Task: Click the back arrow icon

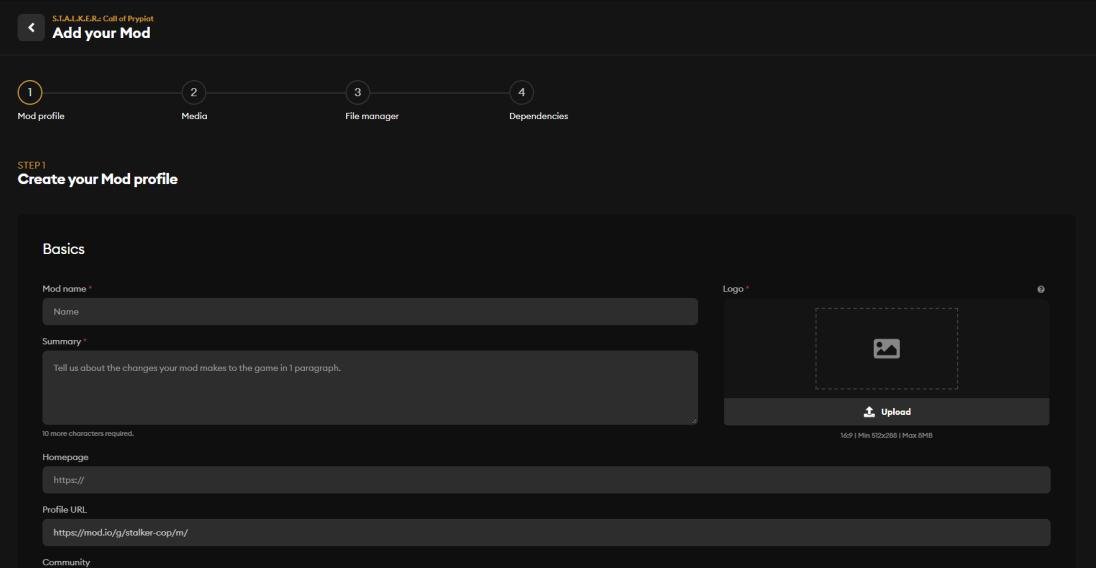Action: (x=31, y=28)
